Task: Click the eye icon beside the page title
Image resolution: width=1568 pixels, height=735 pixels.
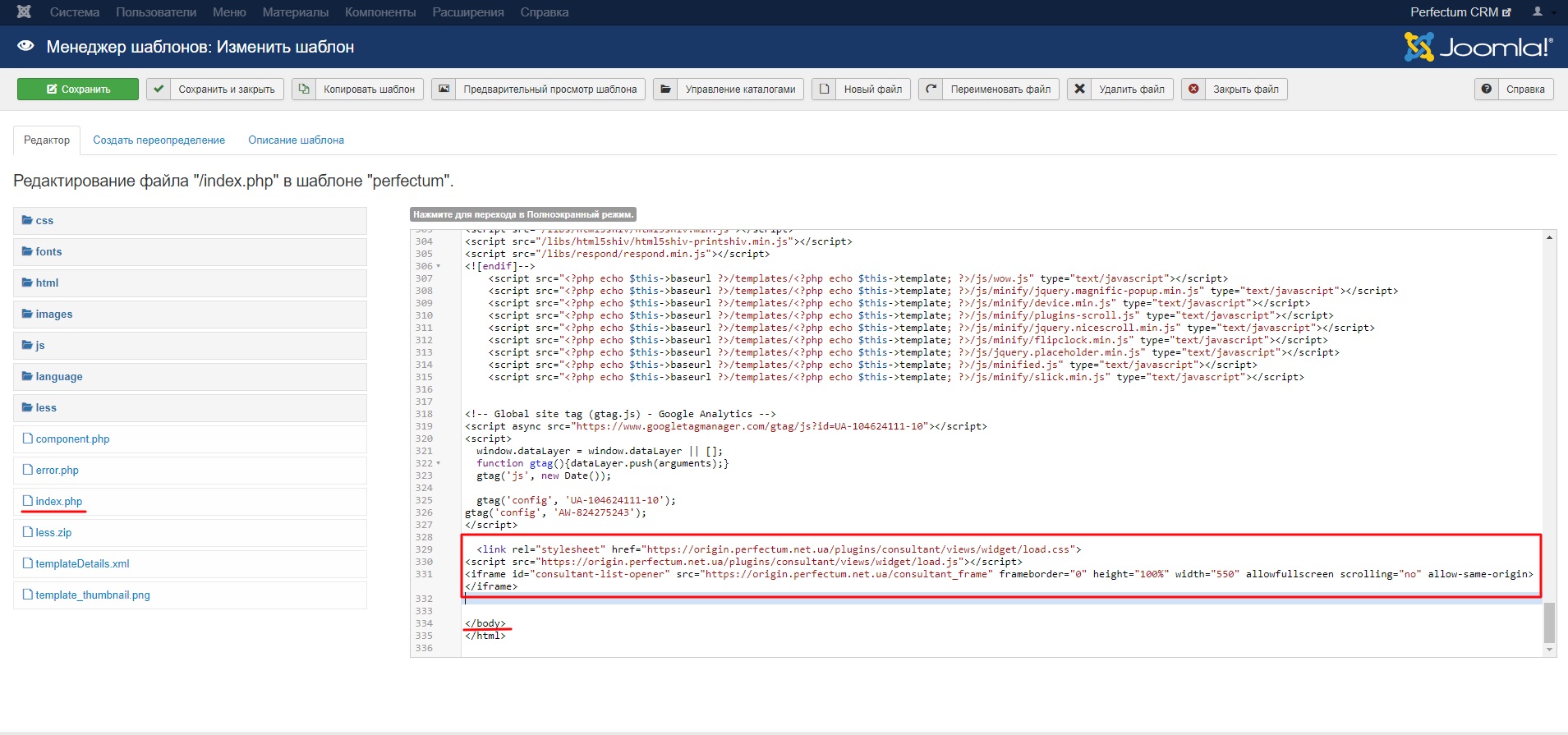Action: (25, 46)
